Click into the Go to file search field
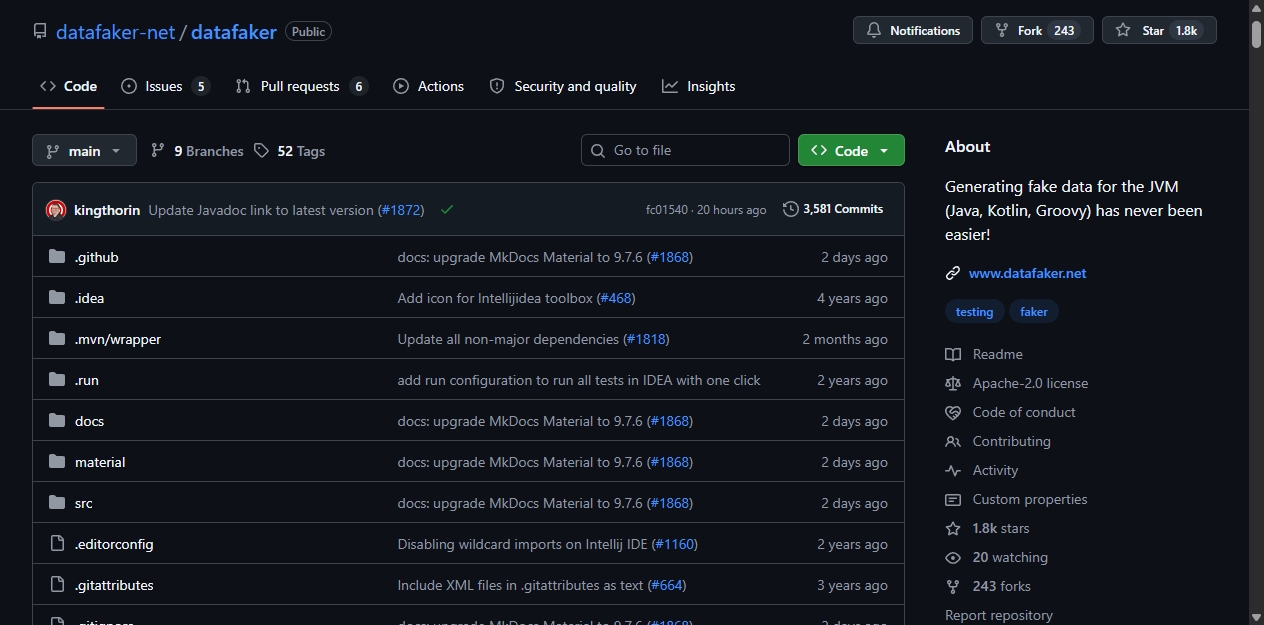Screen dimensions: 1264x625 coord(685,150)
